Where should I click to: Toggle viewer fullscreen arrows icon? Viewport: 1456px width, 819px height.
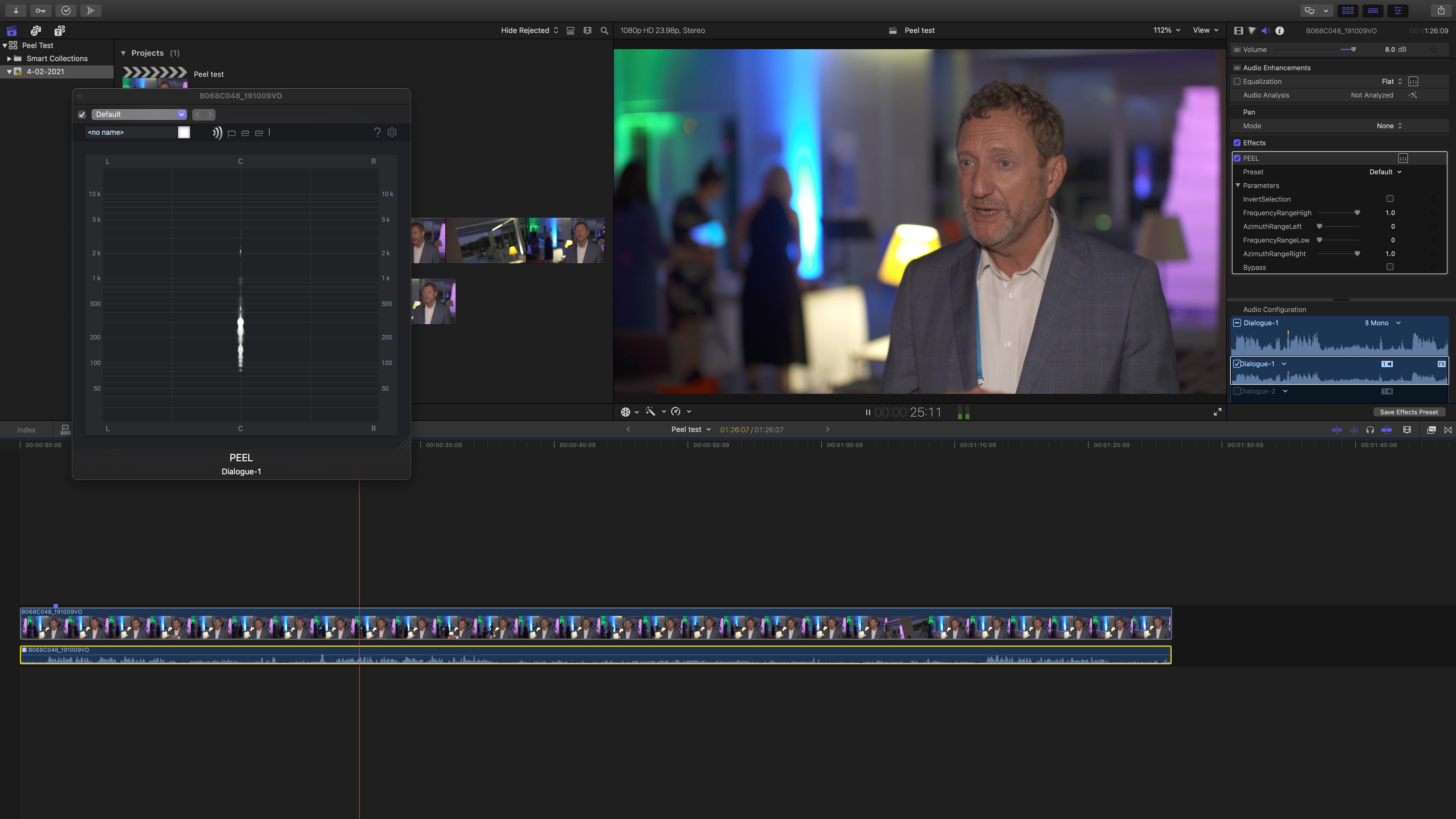coord(1217,412)
